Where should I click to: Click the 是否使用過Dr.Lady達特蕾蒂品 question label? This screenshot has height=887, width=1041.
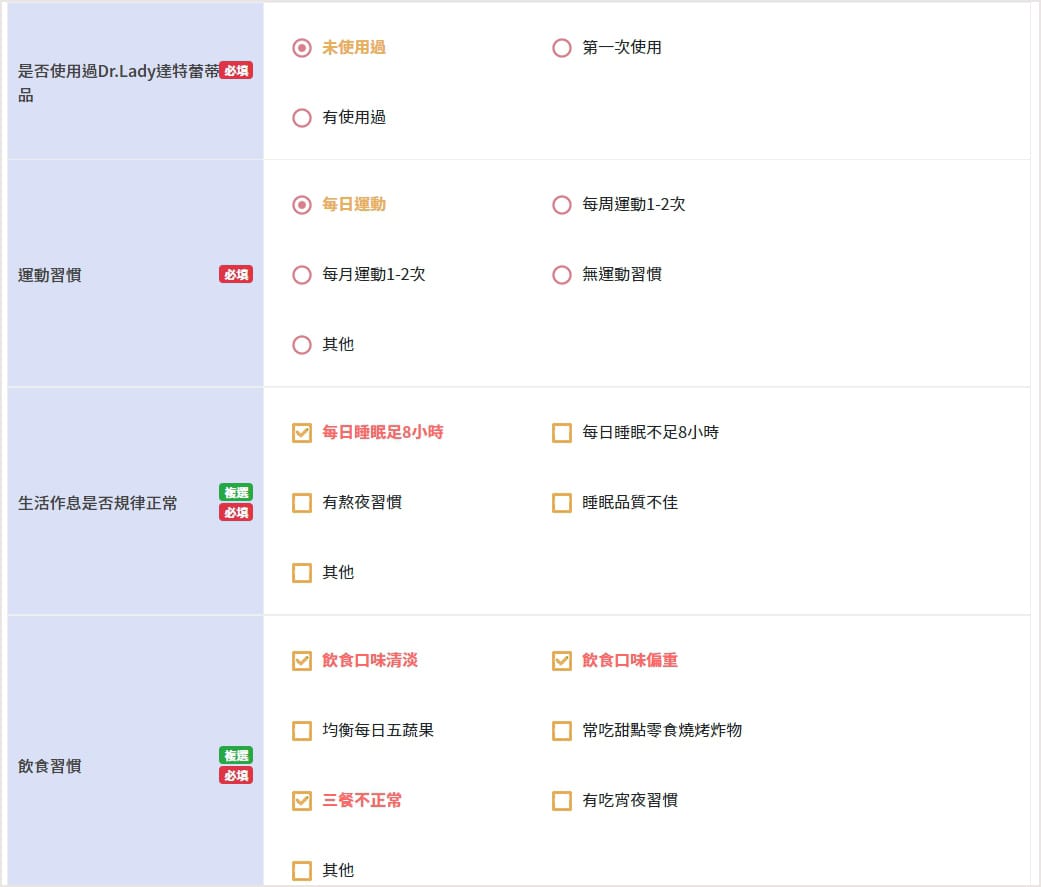point(118,83)
